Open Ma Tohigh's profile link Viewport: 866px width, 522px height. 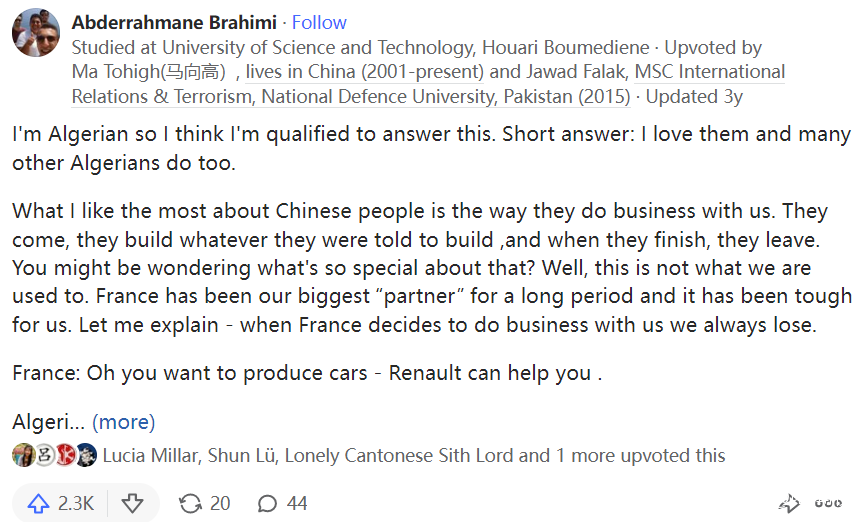click(150, 72)
